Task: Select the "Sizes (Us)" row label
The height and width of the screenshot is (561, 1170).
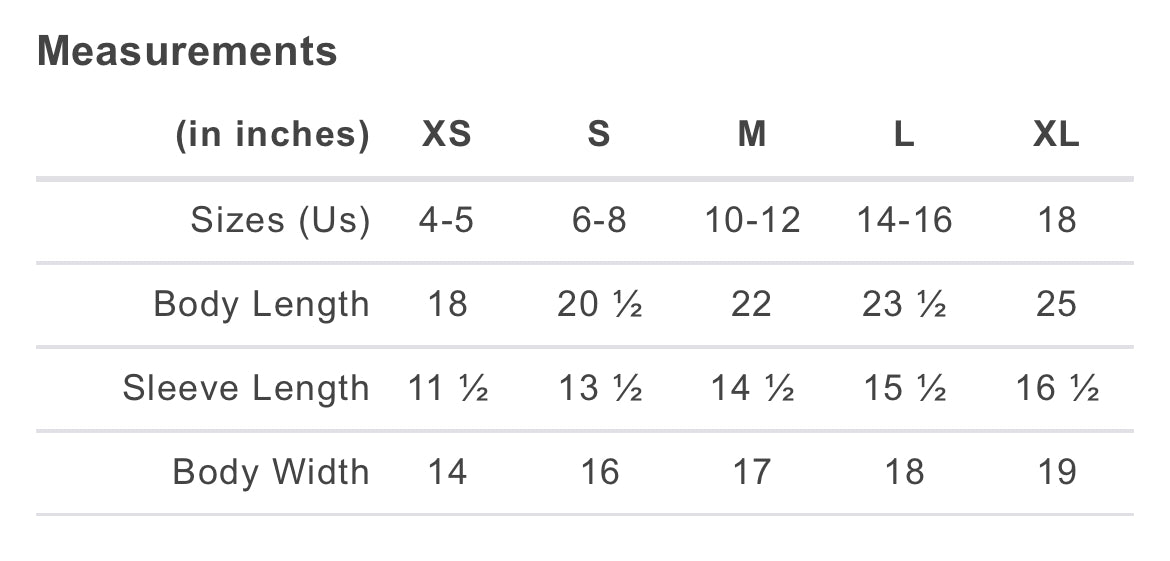Action: (280, 220)
